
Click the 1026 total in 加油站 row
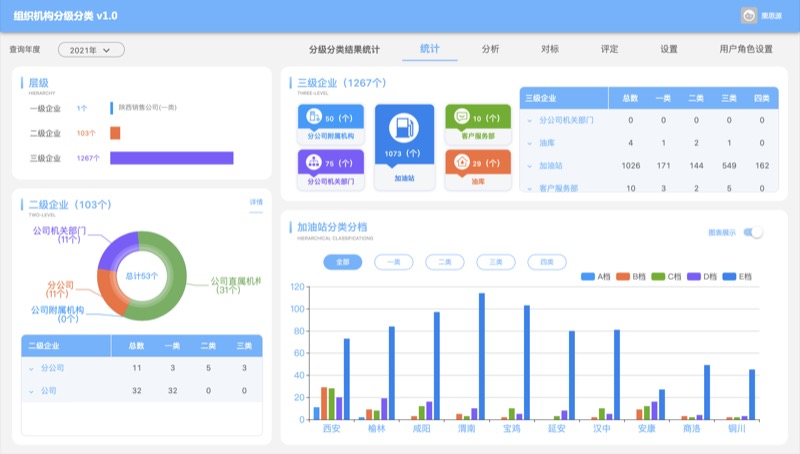(631, 166)
